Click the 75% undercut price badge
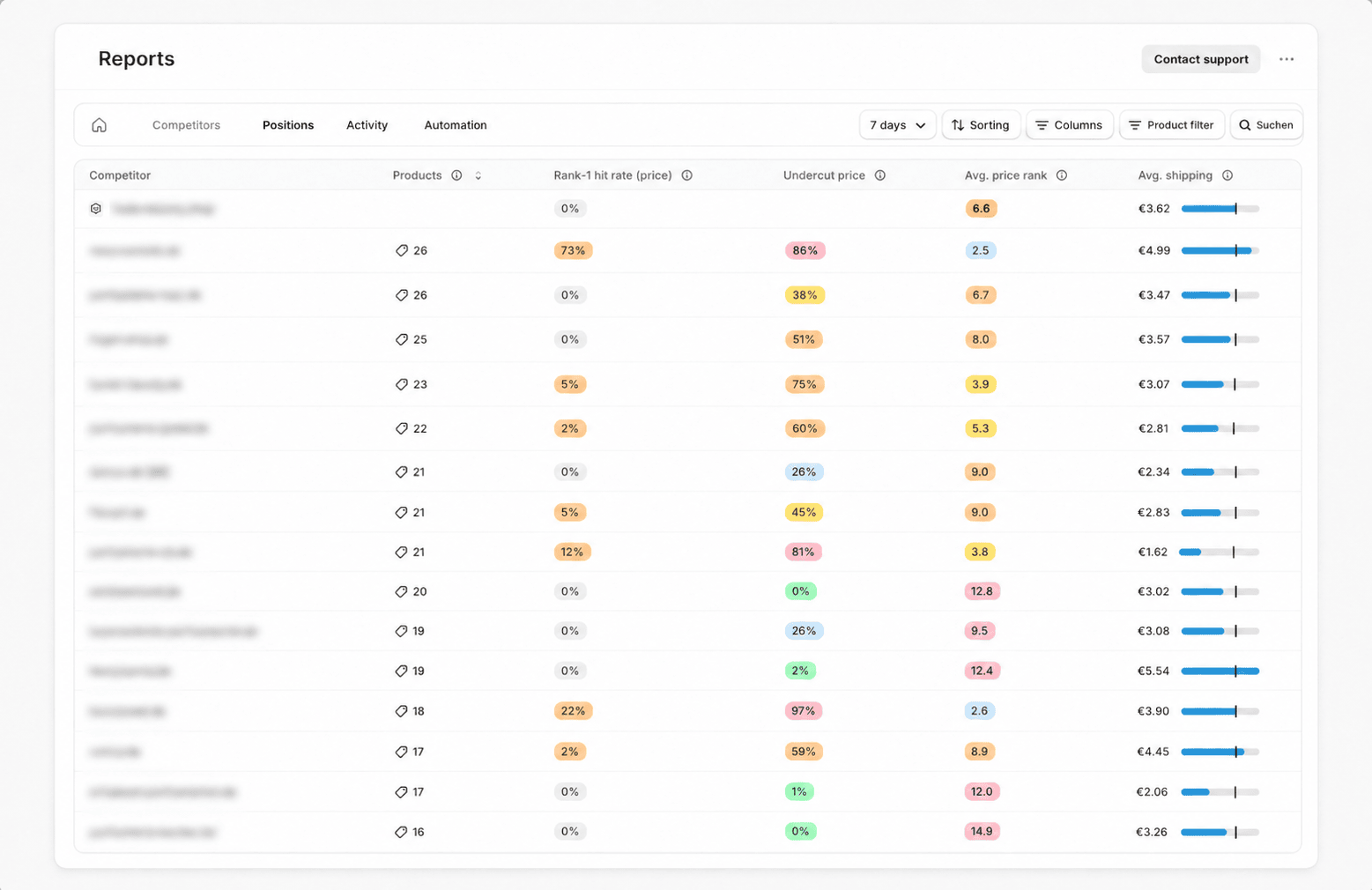1372x890 pixels. tap(804, 384)
